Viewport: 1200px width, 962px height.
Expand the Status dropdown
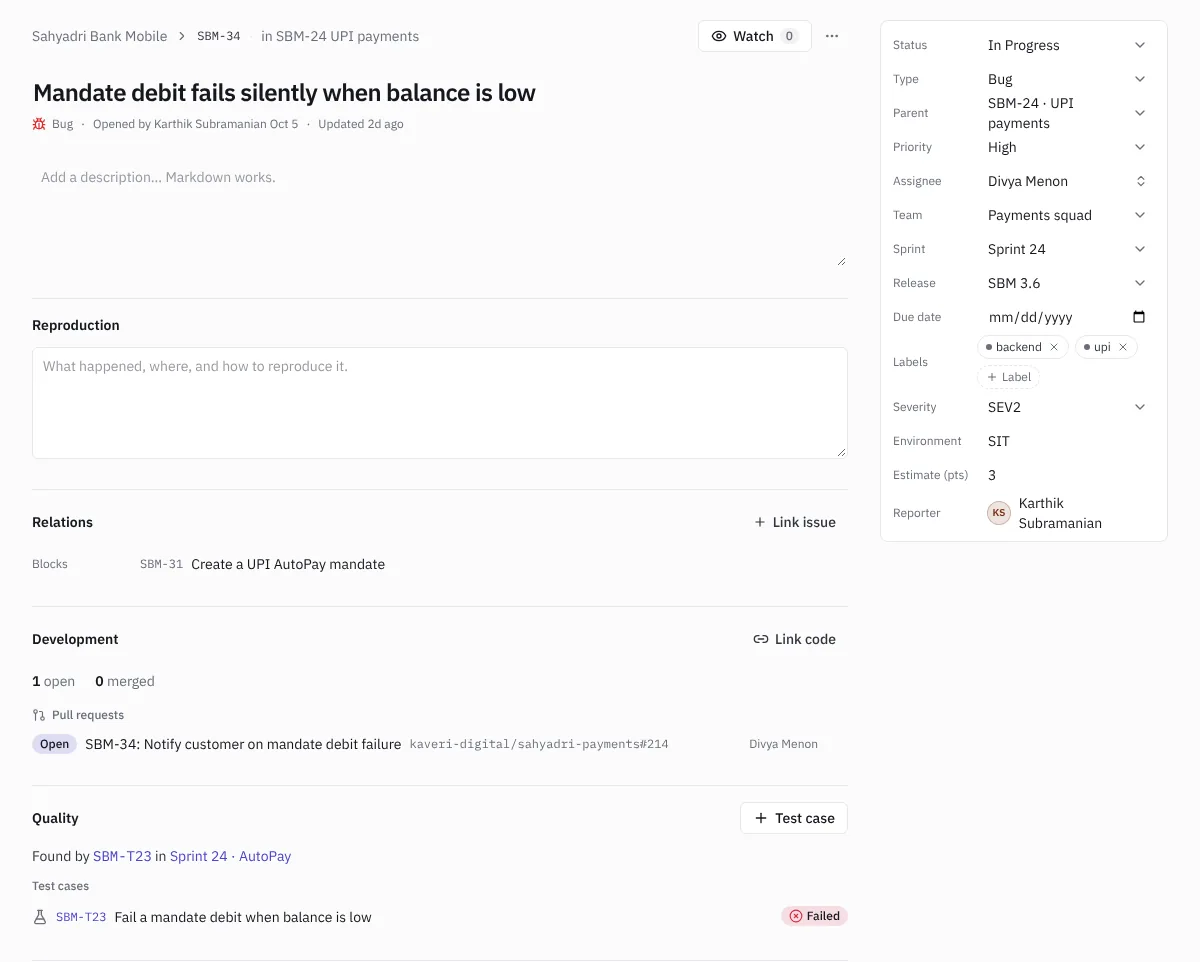[1067, 45]
